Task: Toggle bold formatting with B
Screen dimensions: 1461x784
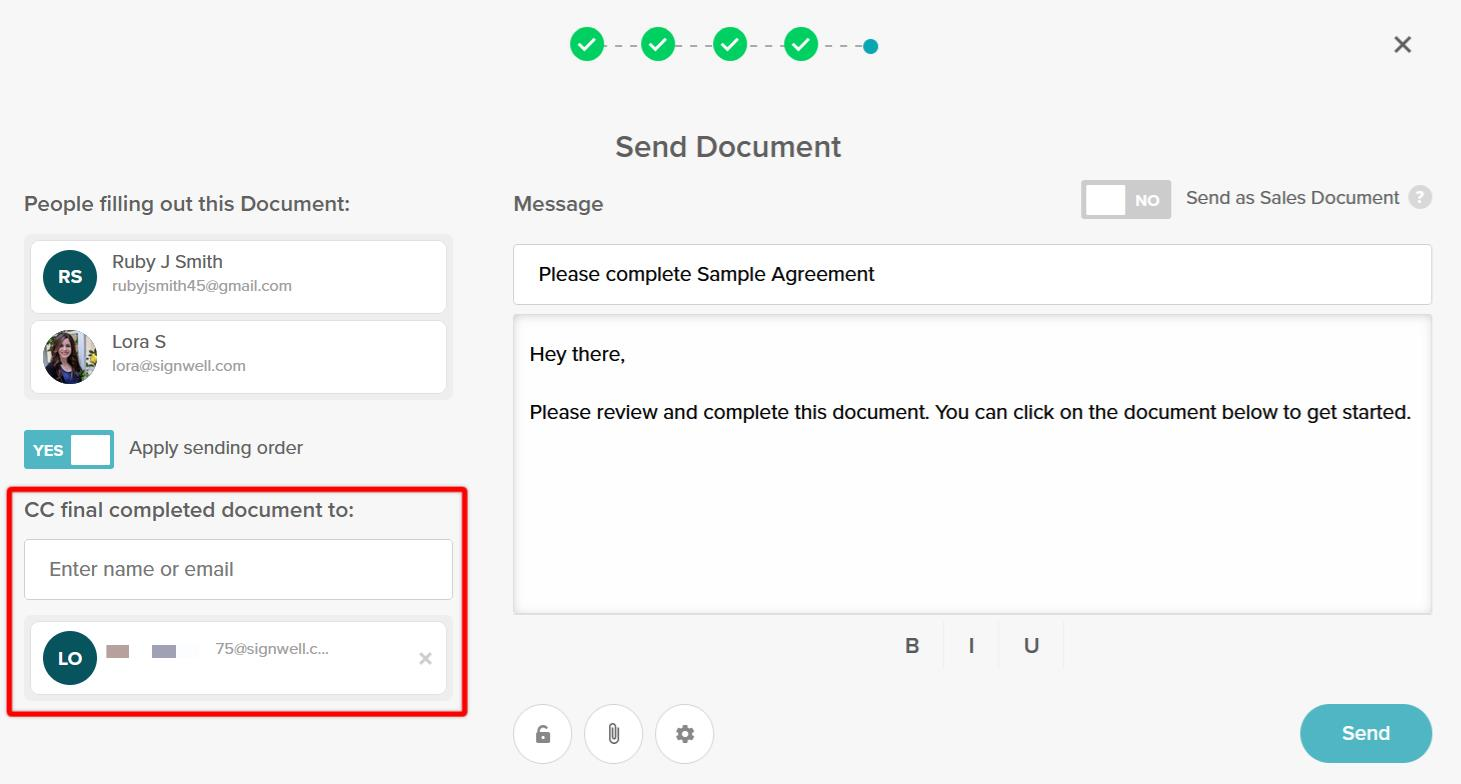Action: click(x=912, y=646)
